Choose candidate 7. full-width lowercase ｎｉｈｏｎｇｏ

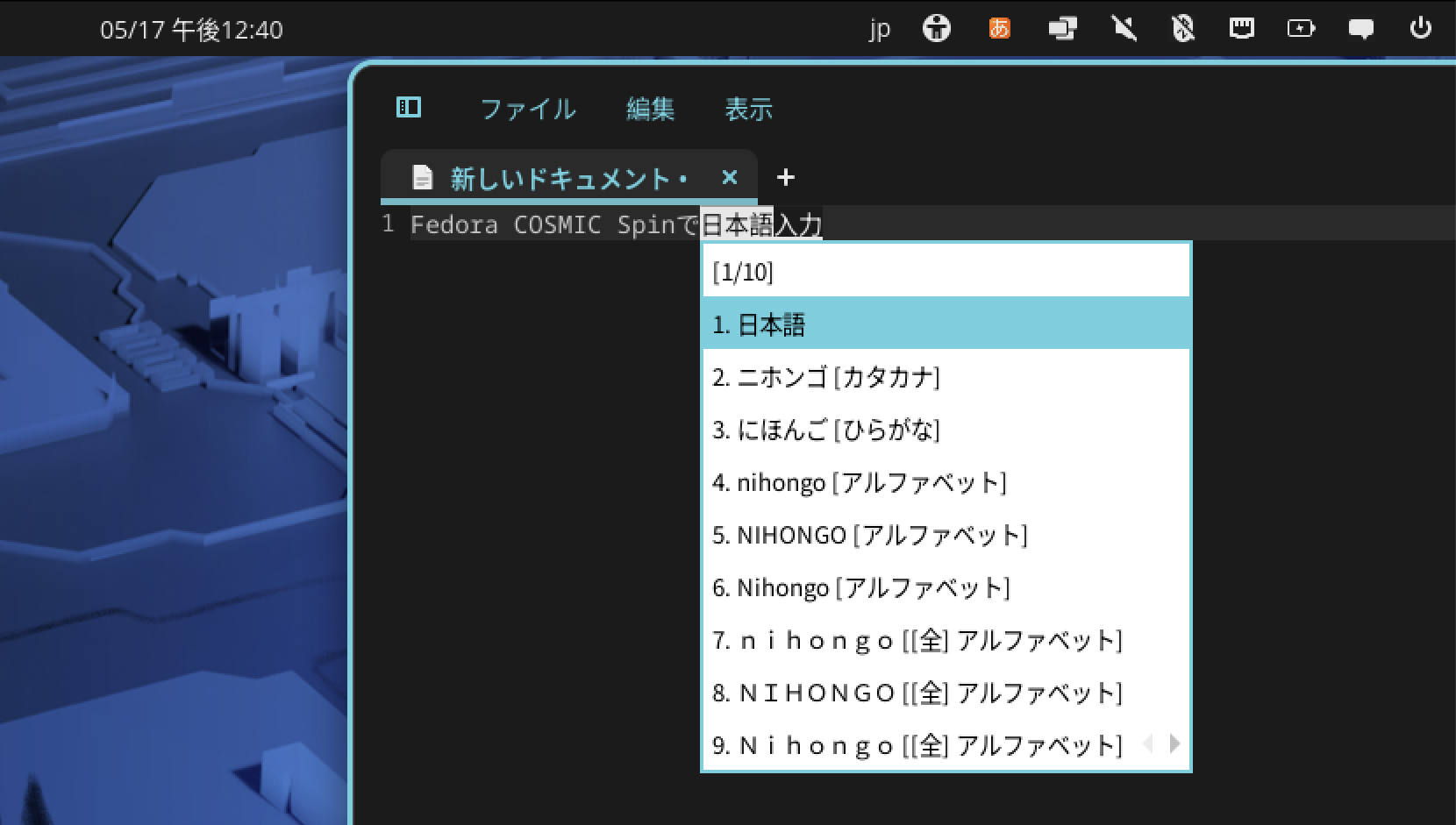click(946, 640)
